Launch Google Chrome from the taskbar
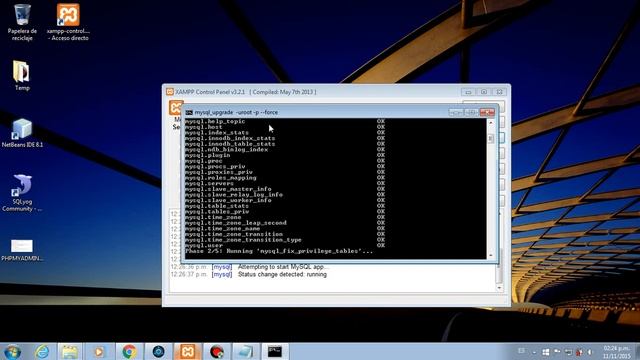The image size is (640, 360). pos(129,351)
